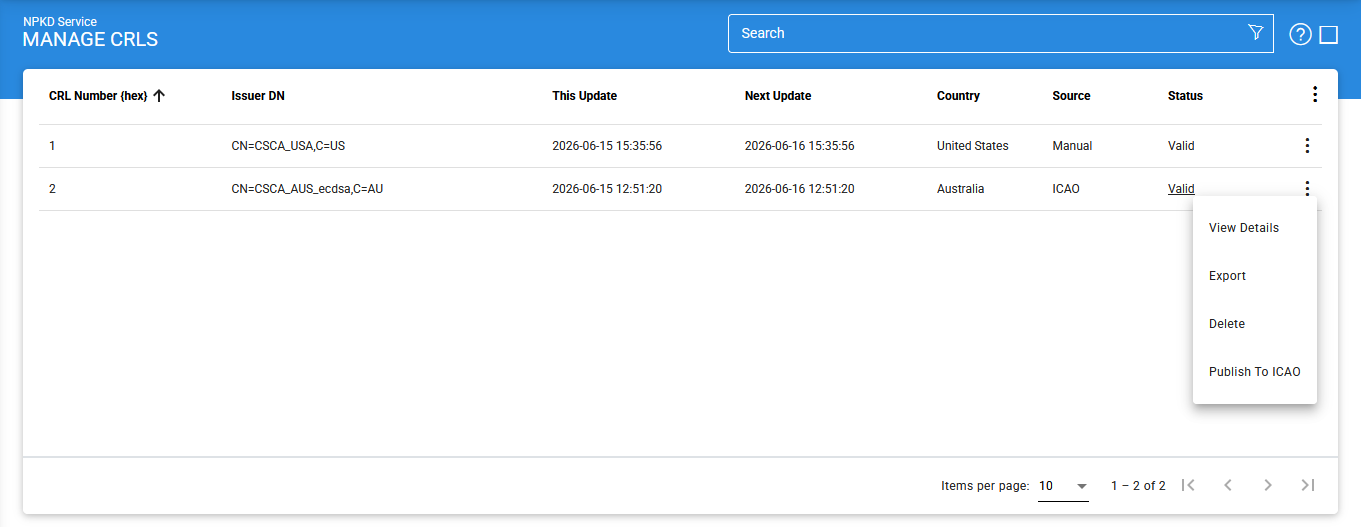Click Valid status link in Australia row
1361x527 pixels.
pos(1181,188)
